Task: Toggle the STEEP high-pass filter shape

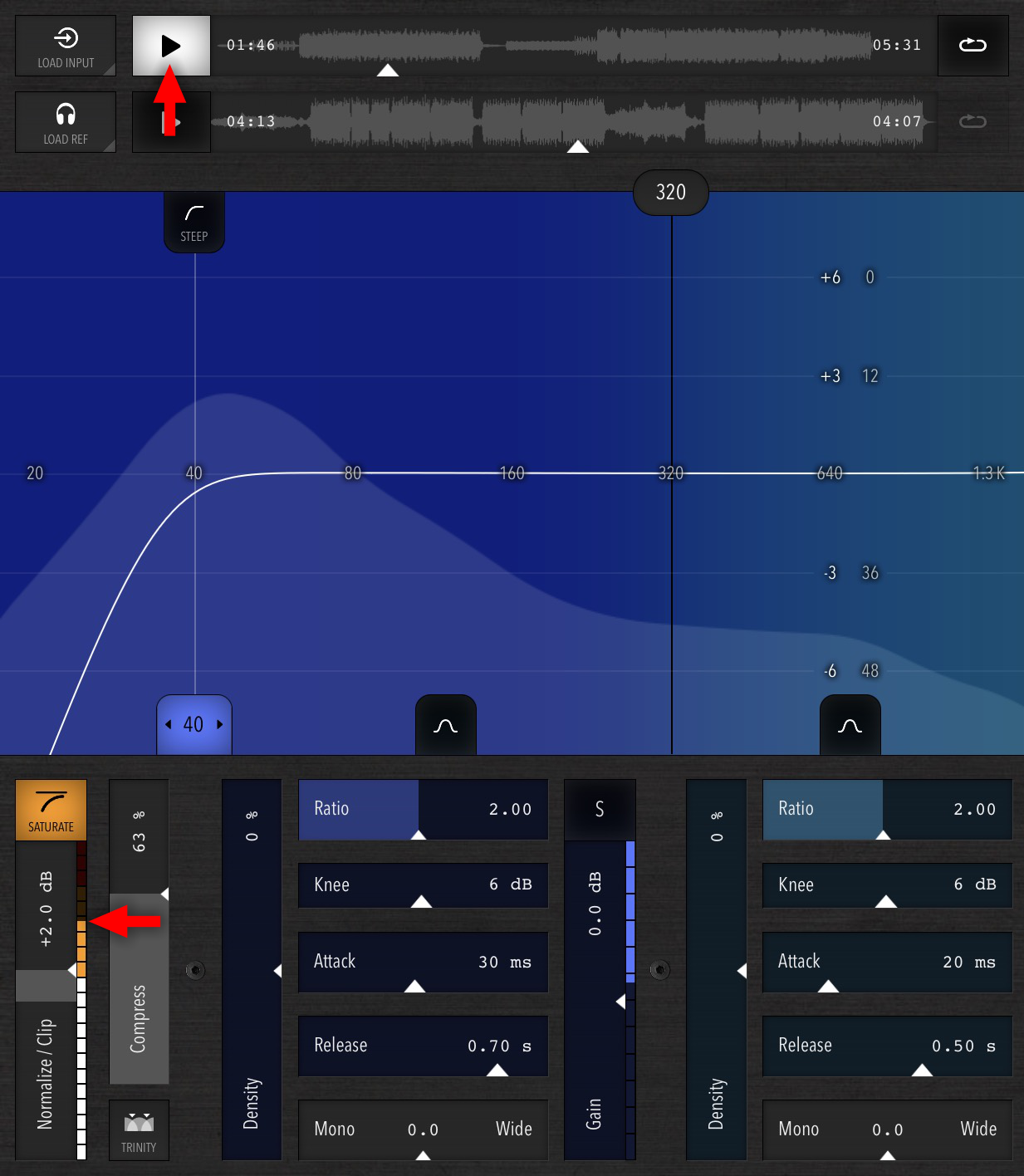Action: click(x=194, y=222)
